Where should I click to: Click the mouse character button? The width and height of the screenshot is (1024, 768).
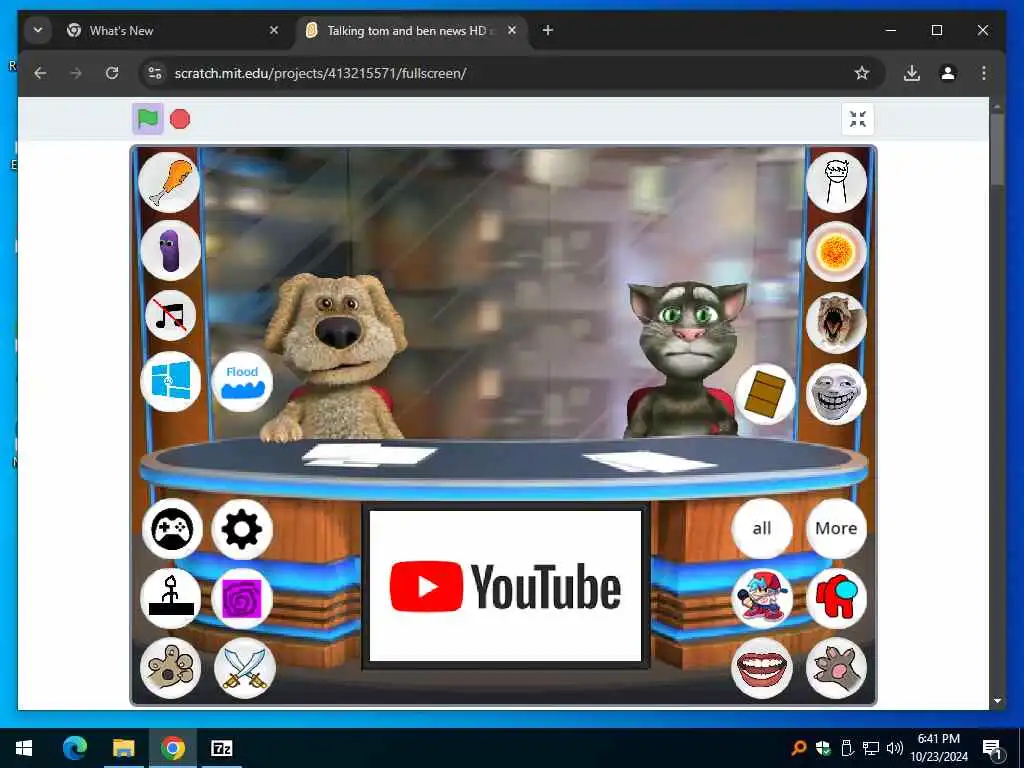point(170,667)
